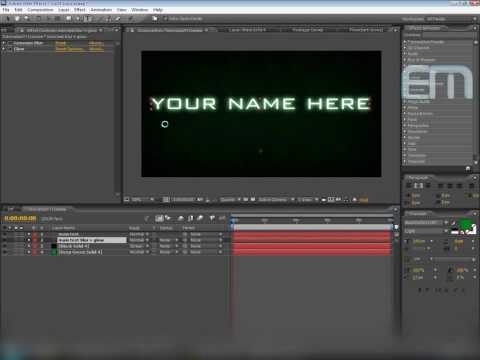Click Reset link for first effect

61,43
